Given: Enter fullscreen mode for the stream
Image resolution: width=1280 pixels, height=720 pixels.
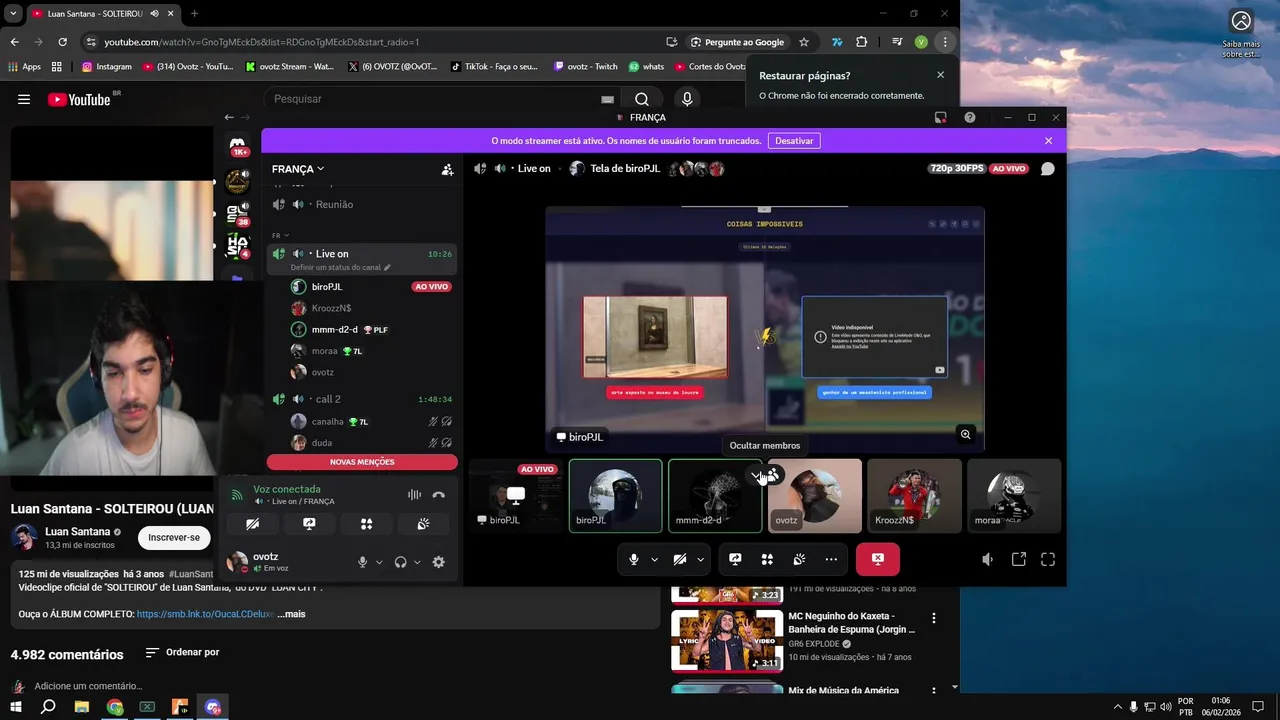Looking at the screenshot, I should pos(1048,560).
